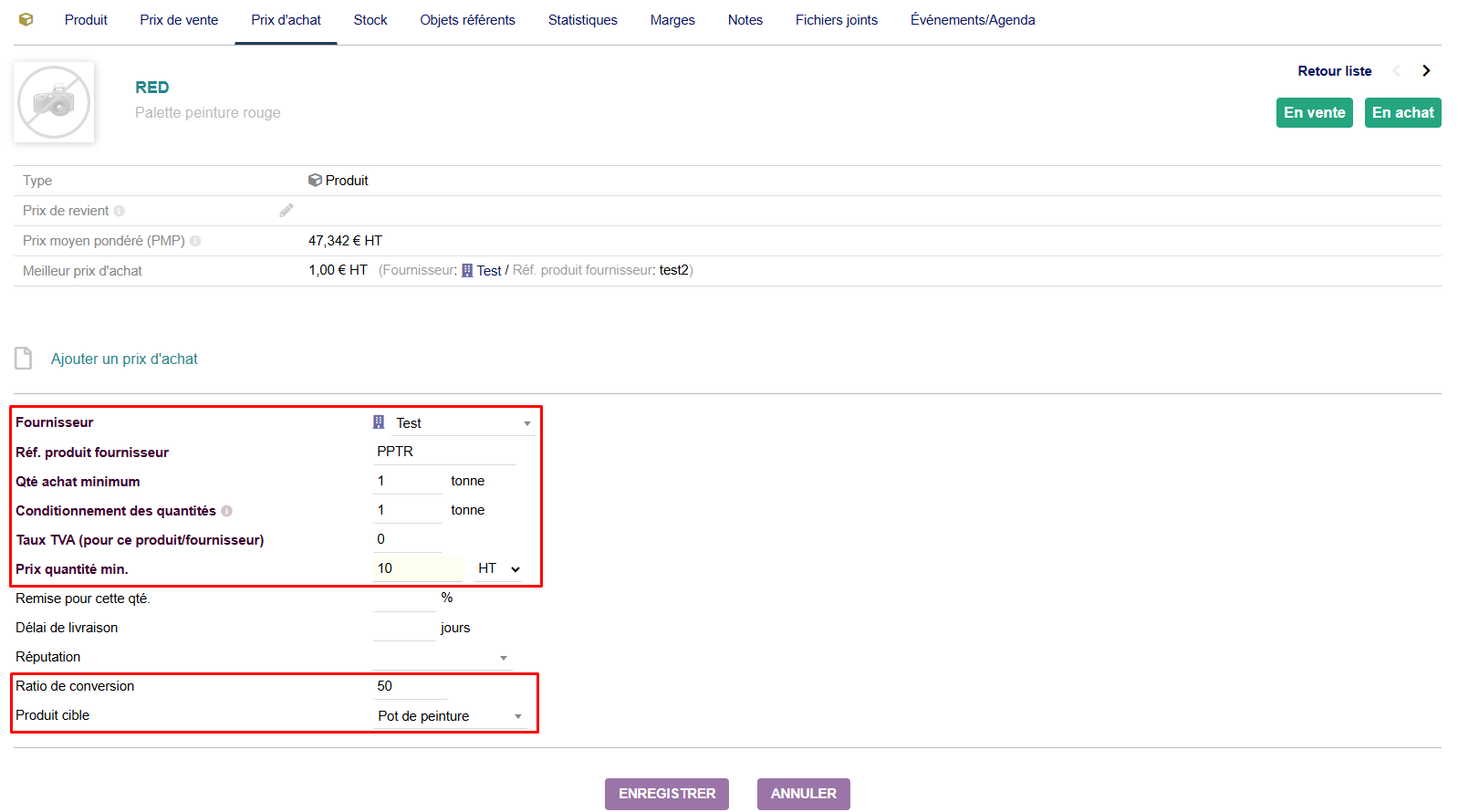Open the Produit cible dropdown
This screenshot has width=1458, height=812.
point(450,716)
